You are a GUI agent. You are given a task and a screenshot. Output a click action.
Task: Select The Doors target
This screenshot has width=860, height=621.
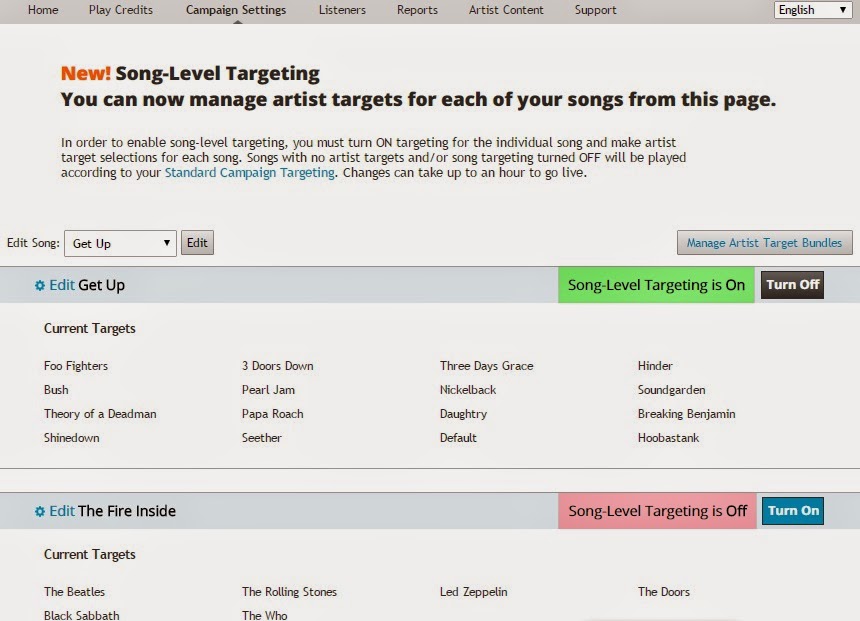point(664,592)
